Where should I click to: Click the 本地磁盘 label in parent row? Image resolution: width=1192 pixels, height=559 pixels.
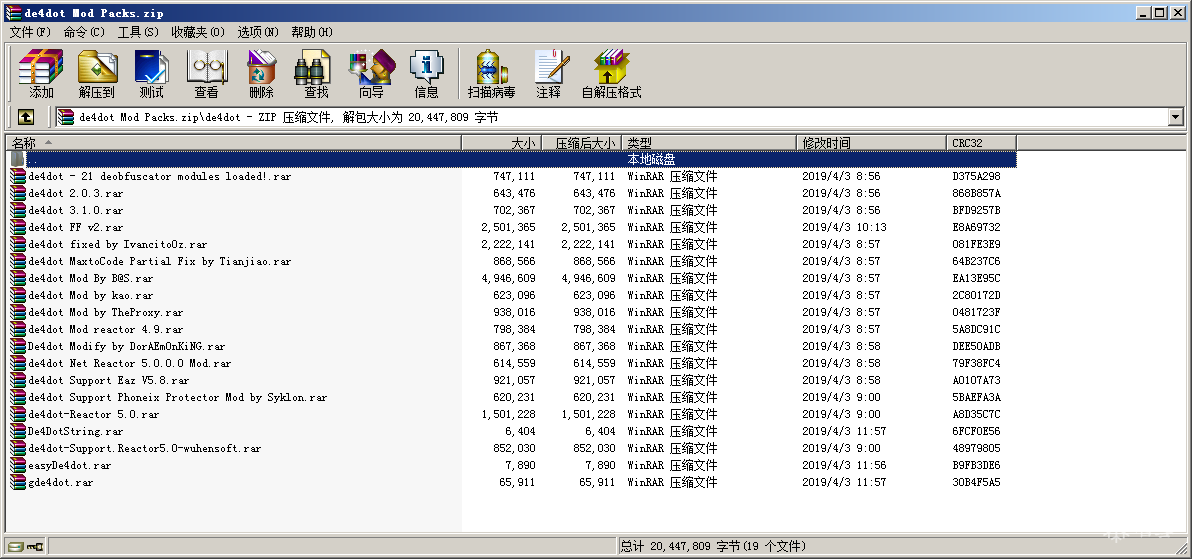[651, 160]
